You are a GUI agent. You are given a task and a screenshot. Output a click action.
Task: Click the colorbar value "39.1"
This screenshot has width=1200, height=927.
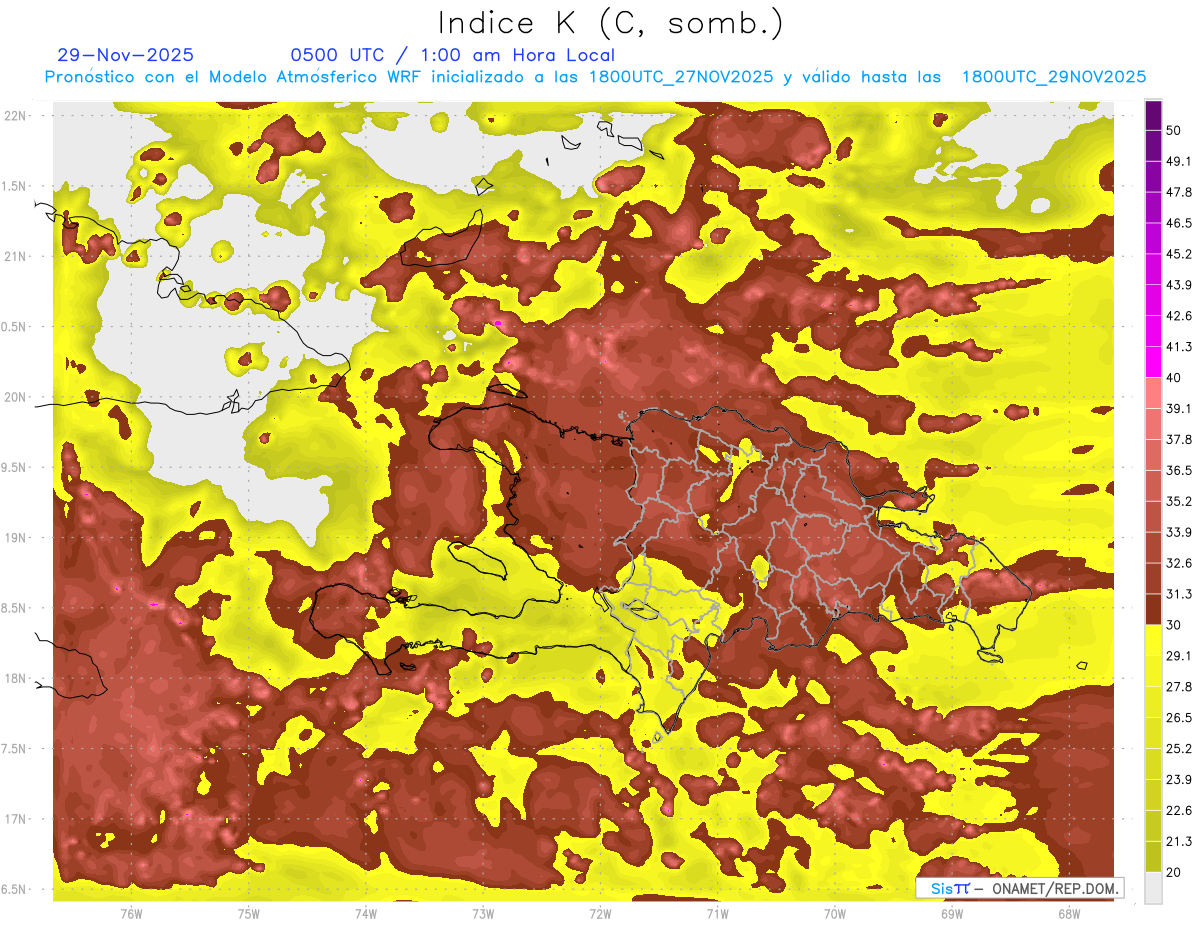pos(1178,408)
